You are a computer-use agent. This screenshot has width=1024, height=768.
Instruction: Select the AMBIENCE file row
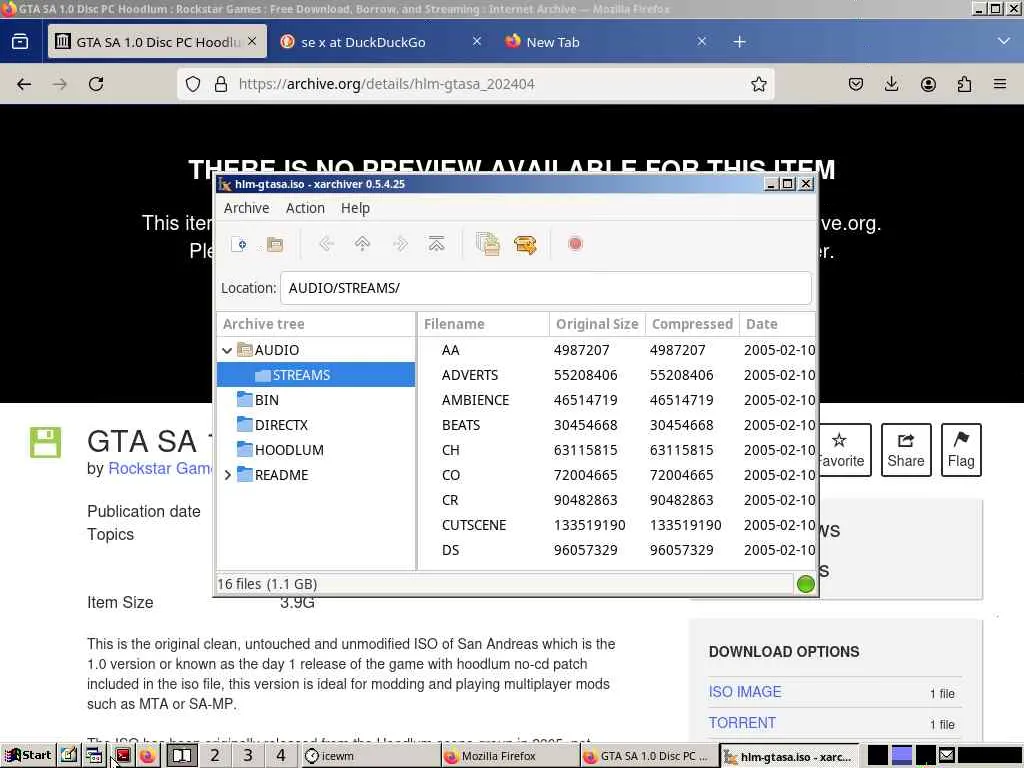[617, 400]
